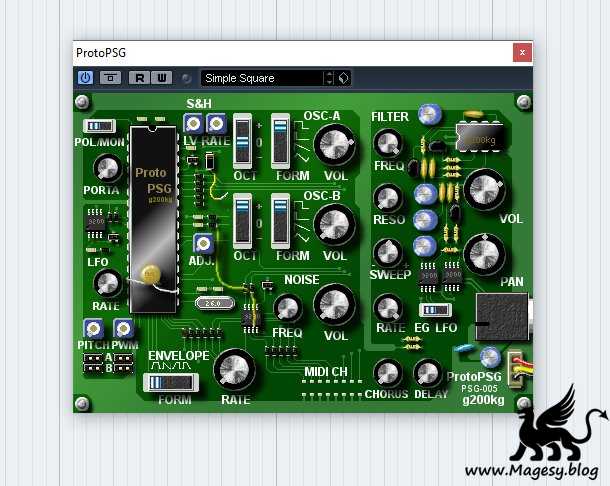Enable the Write automation W button
The width and height of the screenshot is (610, 486).
point(161,78)
